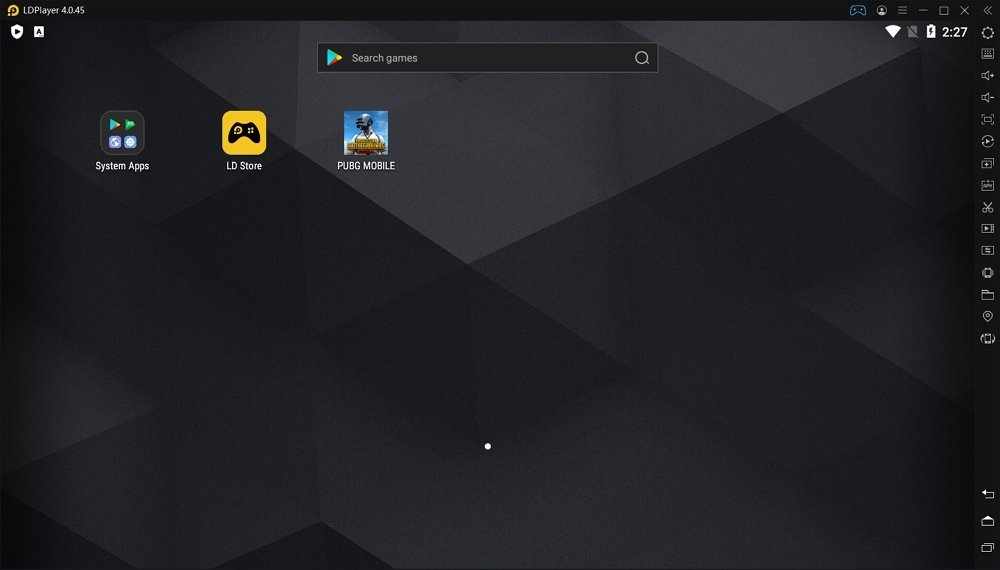
Task: Click the 2:27 clock in the status bar
Action: click(955, 32)
